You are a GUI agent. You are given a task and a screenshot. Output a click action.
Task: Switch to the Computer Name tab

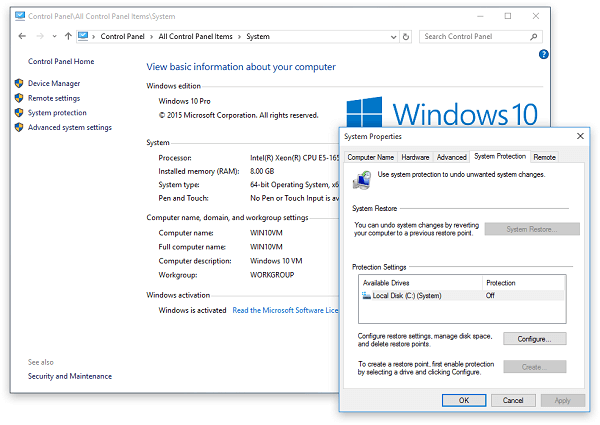[x=370, y=157]
